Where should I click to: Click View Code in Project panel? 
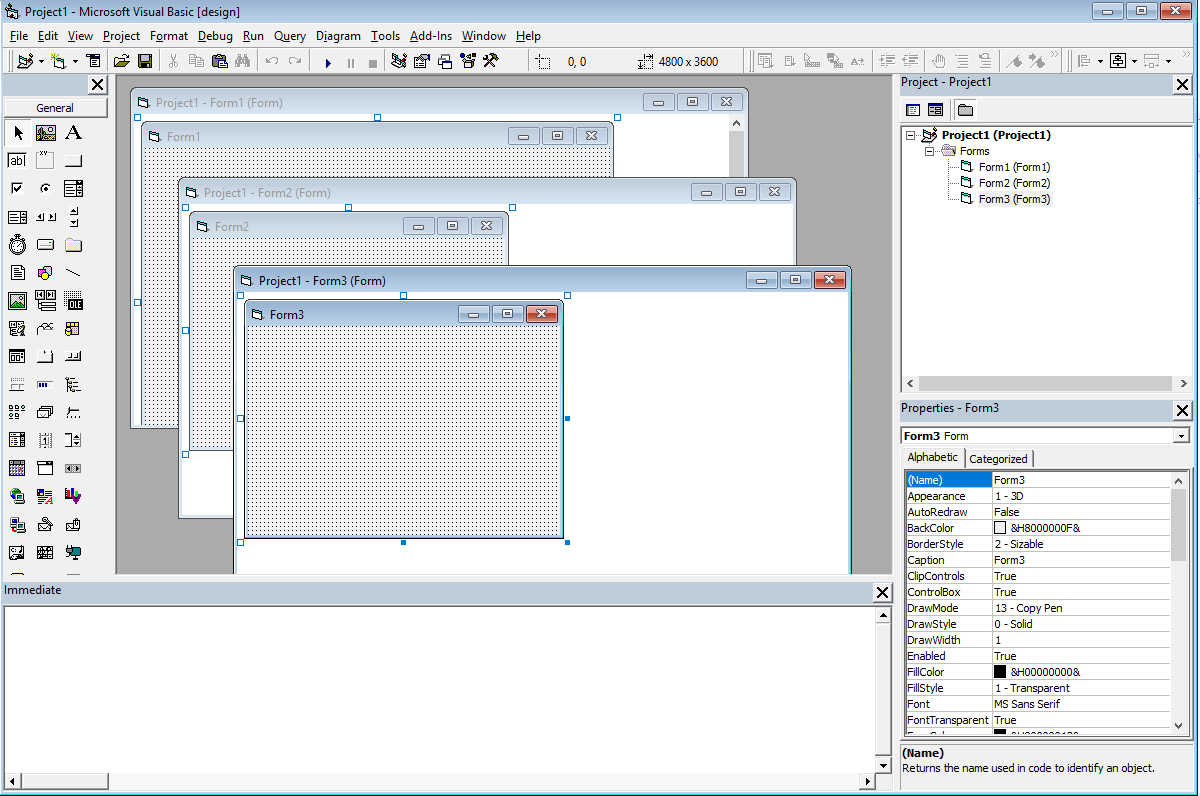click(913, 110)
